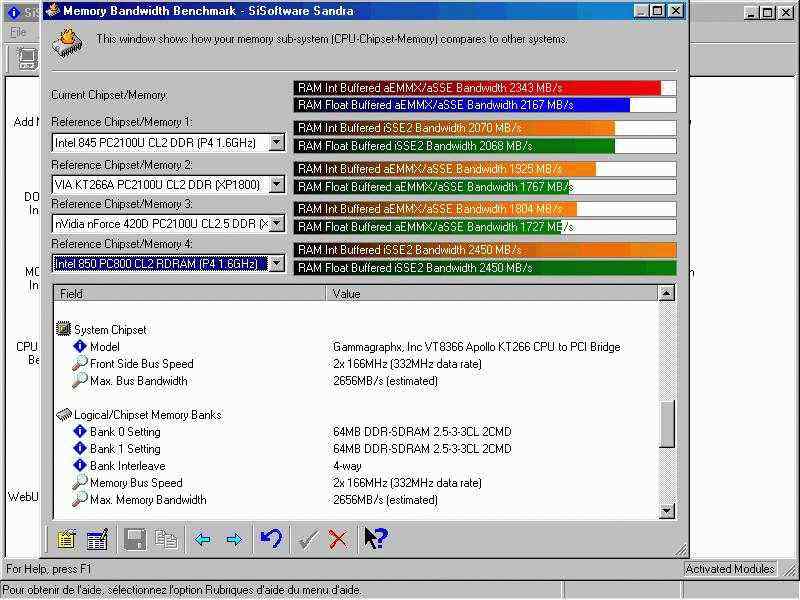This screenshot has width=800, height=600.
Task: Open the Reference Chipset/Memory 3 dropdown arrow
Action: 277,223
